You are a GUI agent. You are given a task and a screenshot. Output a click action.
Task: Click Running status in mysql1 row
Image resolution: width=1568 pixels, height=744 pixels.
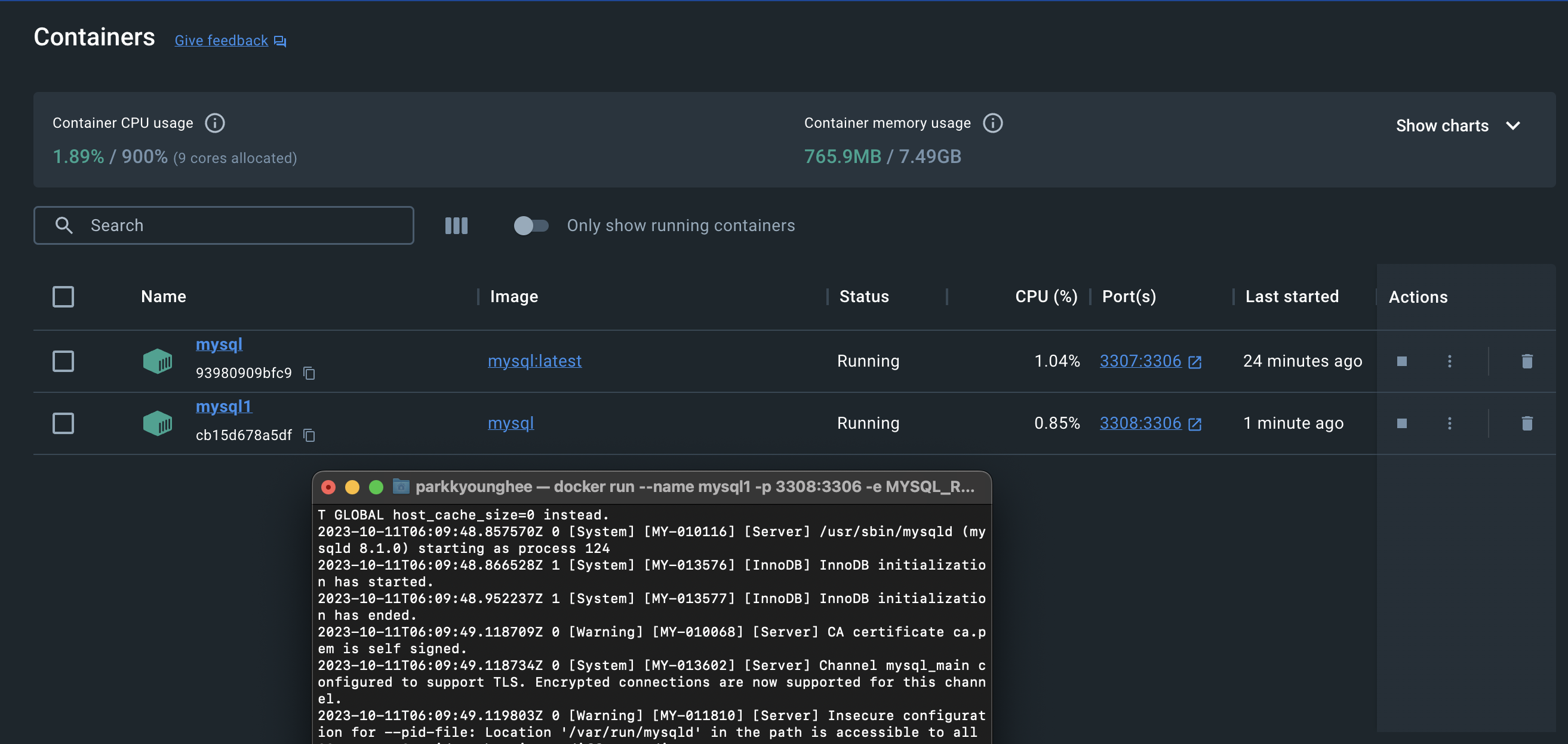point(868,423)
